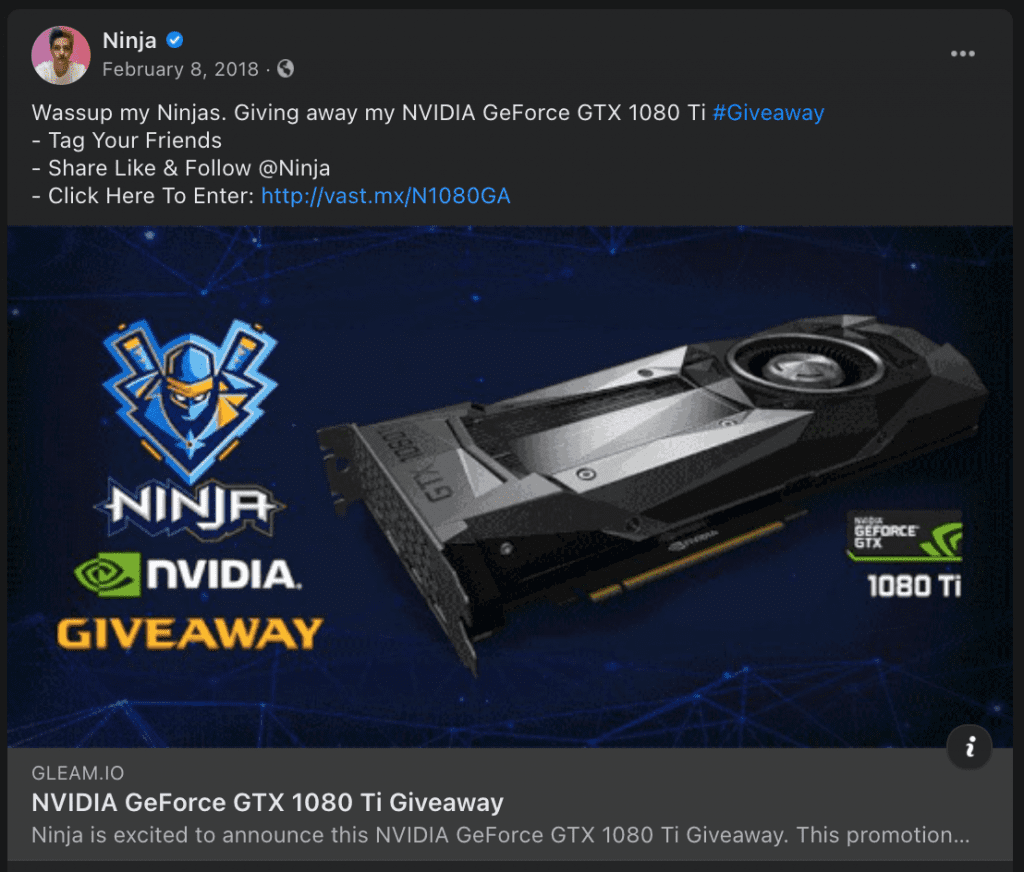The image size is (1024, 872).
Task: Click the blue verified badge
Action: coord(174,40)
